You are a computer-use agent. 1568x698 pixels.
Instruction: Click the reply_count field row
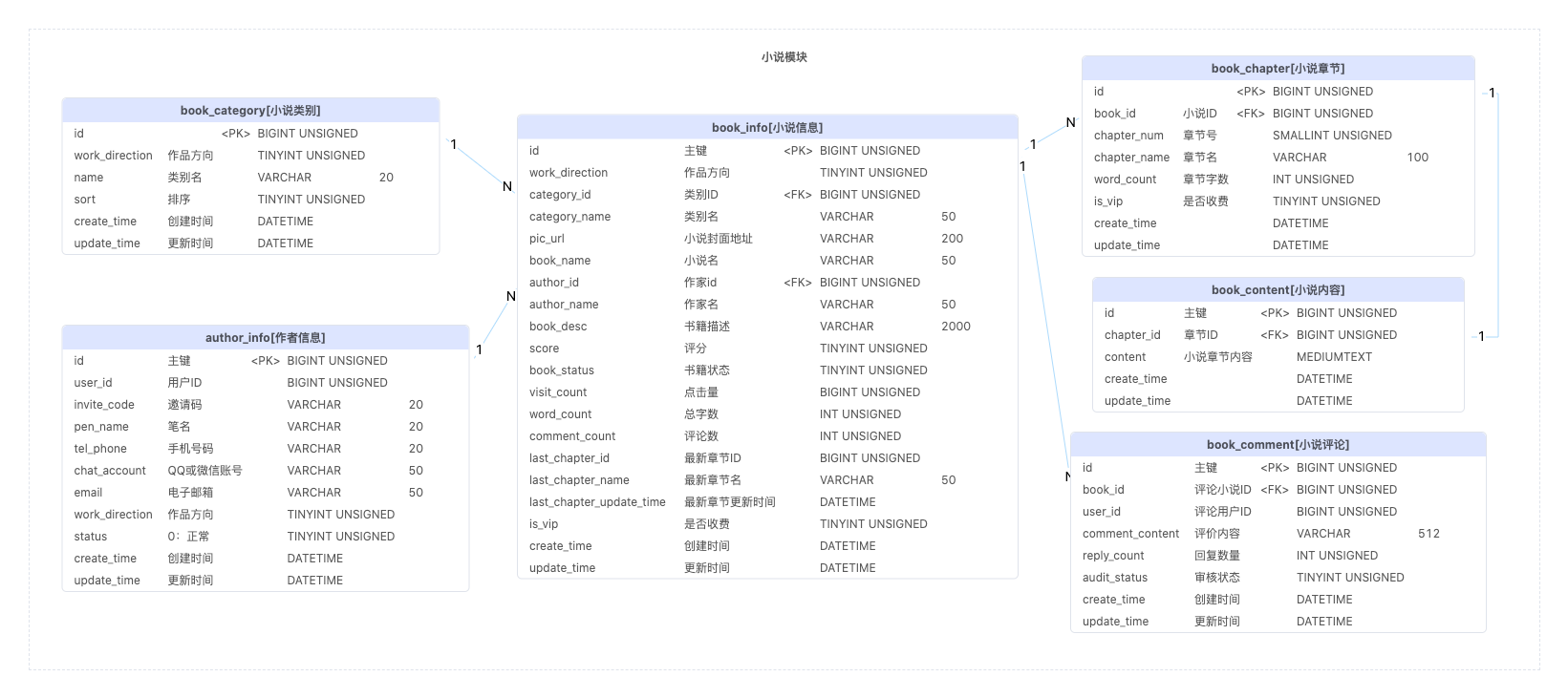point(1278,556)
